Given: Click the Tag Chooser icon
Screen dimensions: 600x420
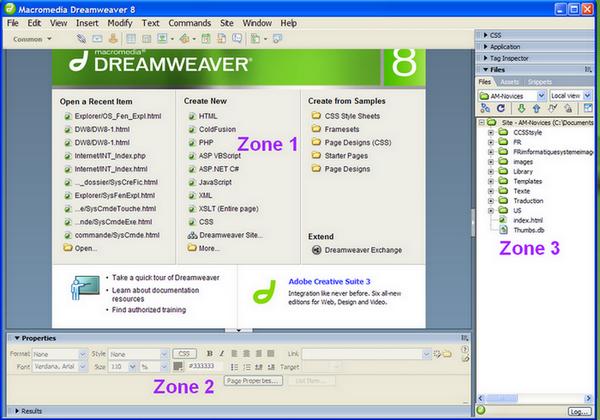Looking at the screenshot, I should tap(277, 38).
